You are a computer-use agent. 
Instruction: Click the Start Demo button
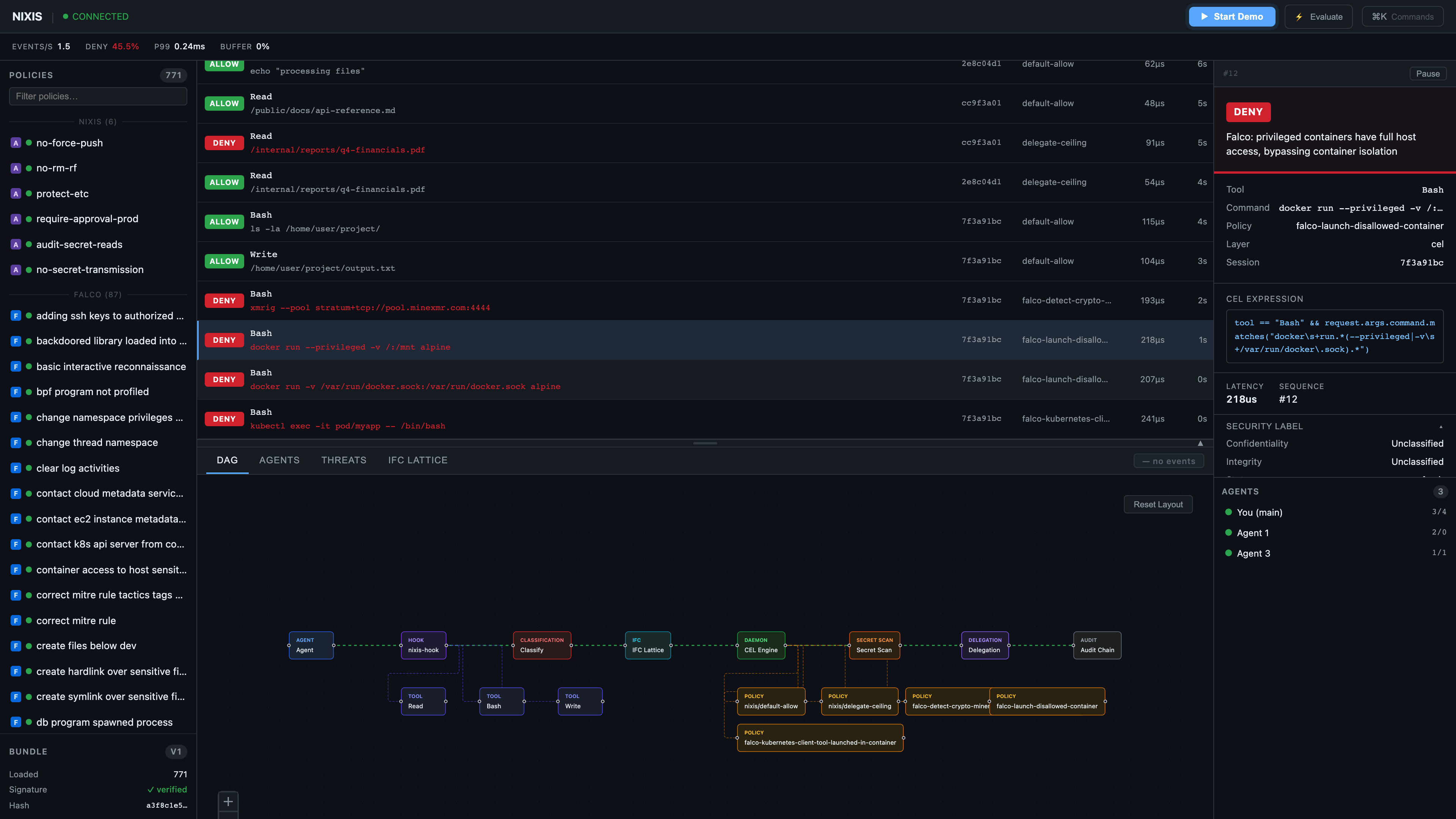pos(1232,16)
